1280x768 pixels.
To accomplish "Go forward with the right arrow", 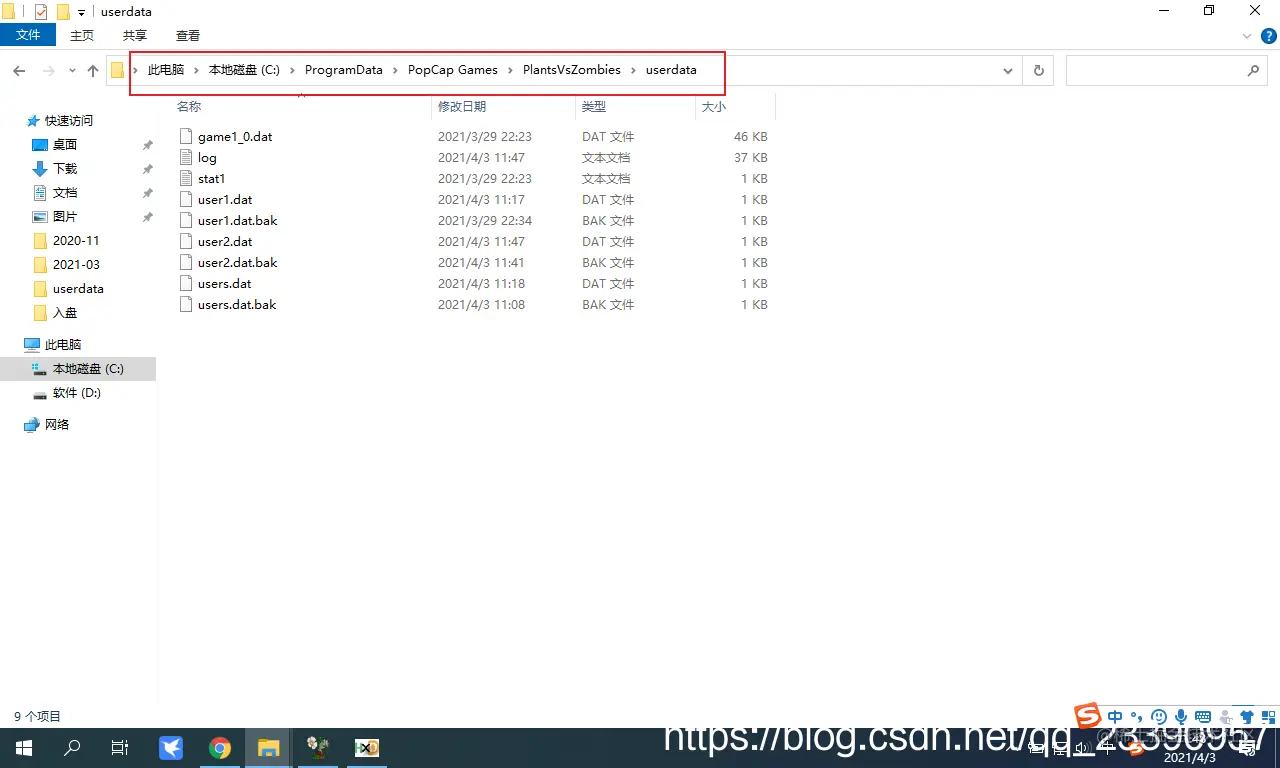I will [49, 71].
